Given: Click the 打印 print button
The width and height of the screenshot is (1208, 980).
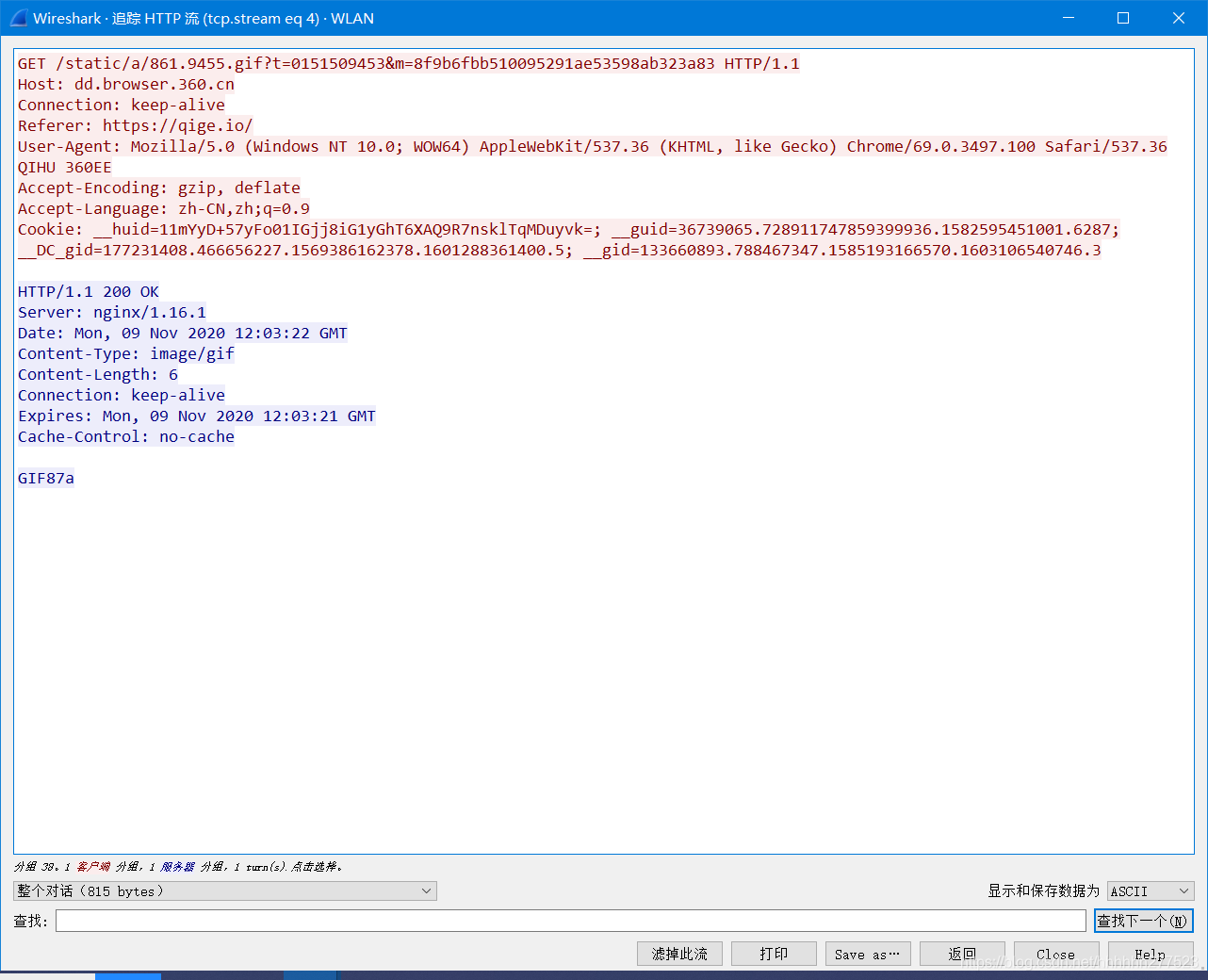Looking at the screenshot, I should click(774, 954).
